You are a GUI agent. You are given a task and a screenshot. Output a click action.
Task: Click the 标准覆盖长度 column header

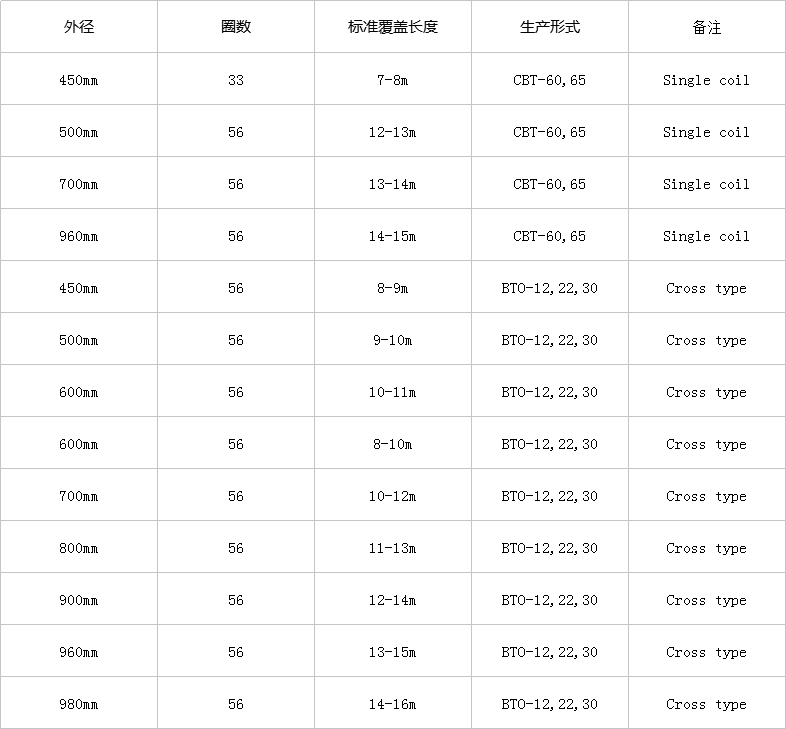point(392,27)
